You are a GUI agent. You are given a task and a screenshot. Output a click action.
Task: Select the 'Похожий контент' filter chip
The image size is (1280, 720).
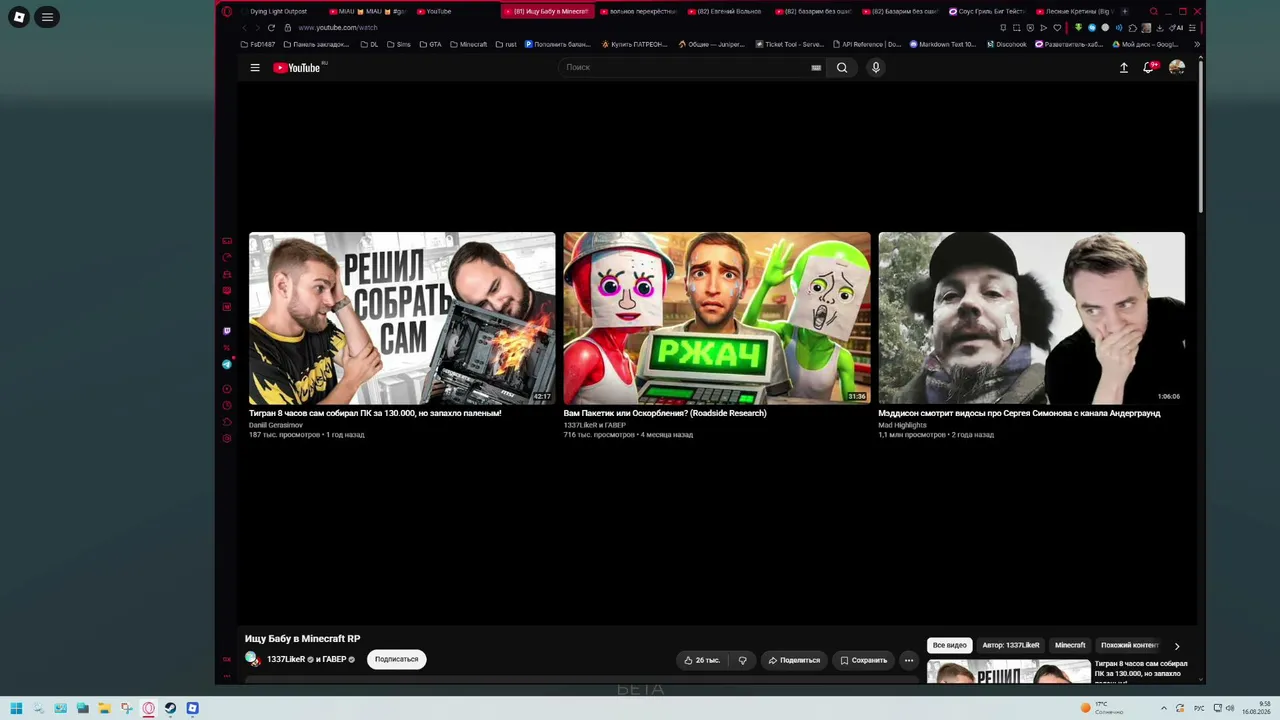click(x=1130, y=646)
